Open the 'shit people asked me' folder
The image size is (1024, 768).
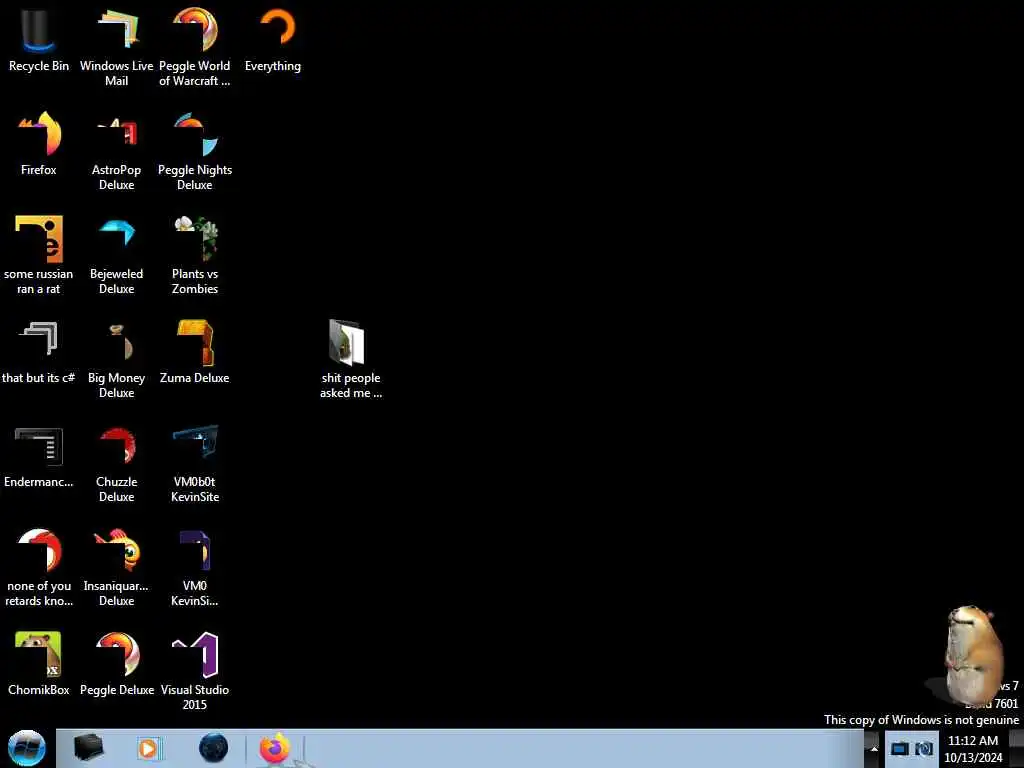pos(351,359)
